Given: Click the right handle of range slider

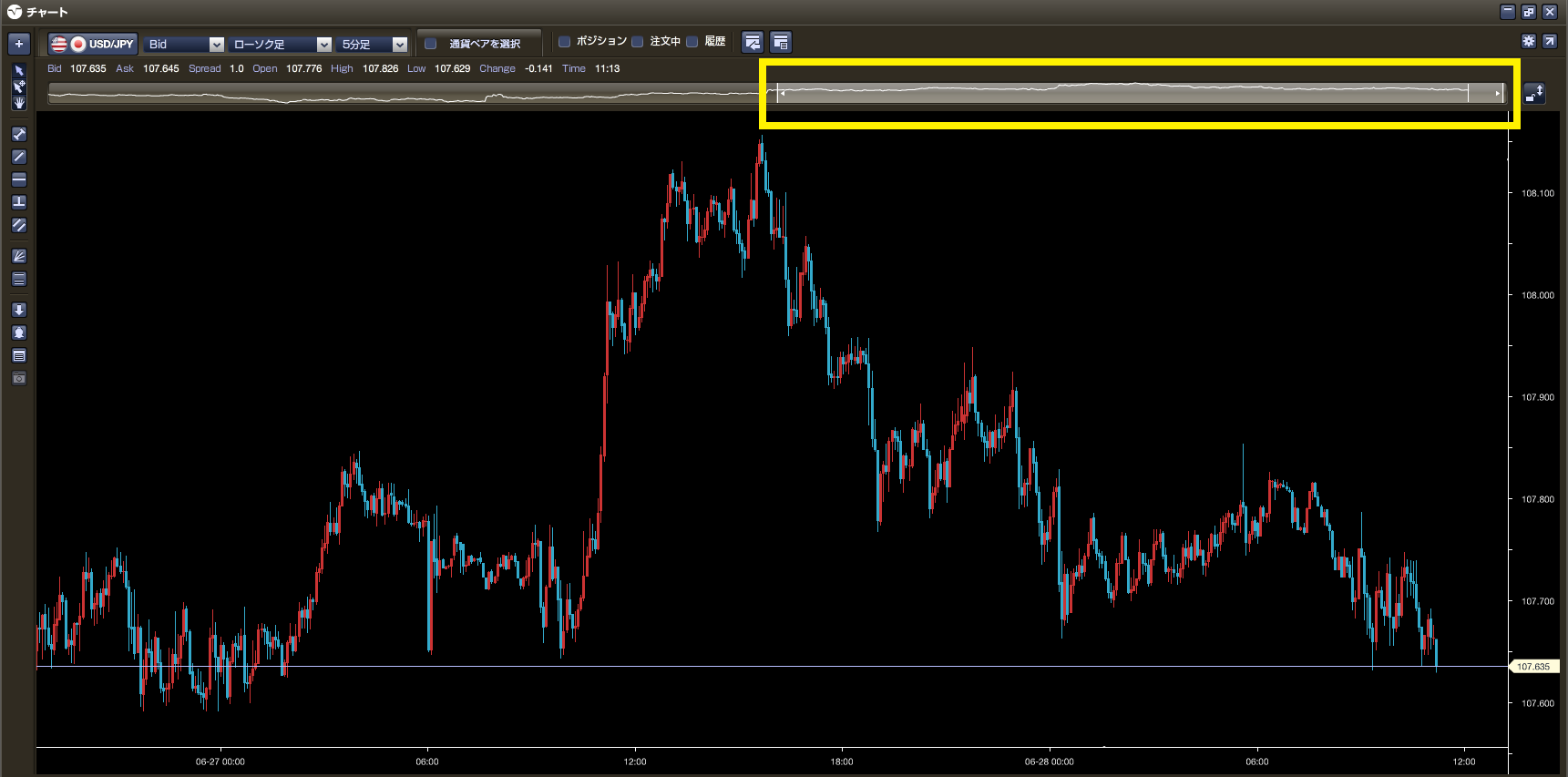Looking at the screenshot, I should [1497, 93].
